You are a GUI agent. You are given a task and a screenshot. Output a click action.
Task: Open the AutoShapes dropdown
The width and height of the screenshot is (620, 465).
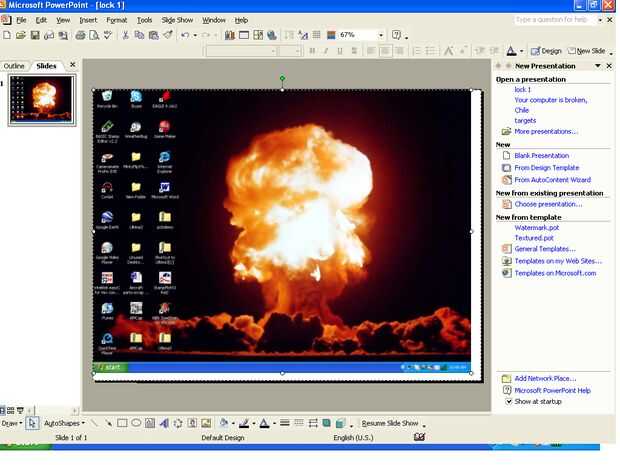pyautogui.click(x=64, y=423)
